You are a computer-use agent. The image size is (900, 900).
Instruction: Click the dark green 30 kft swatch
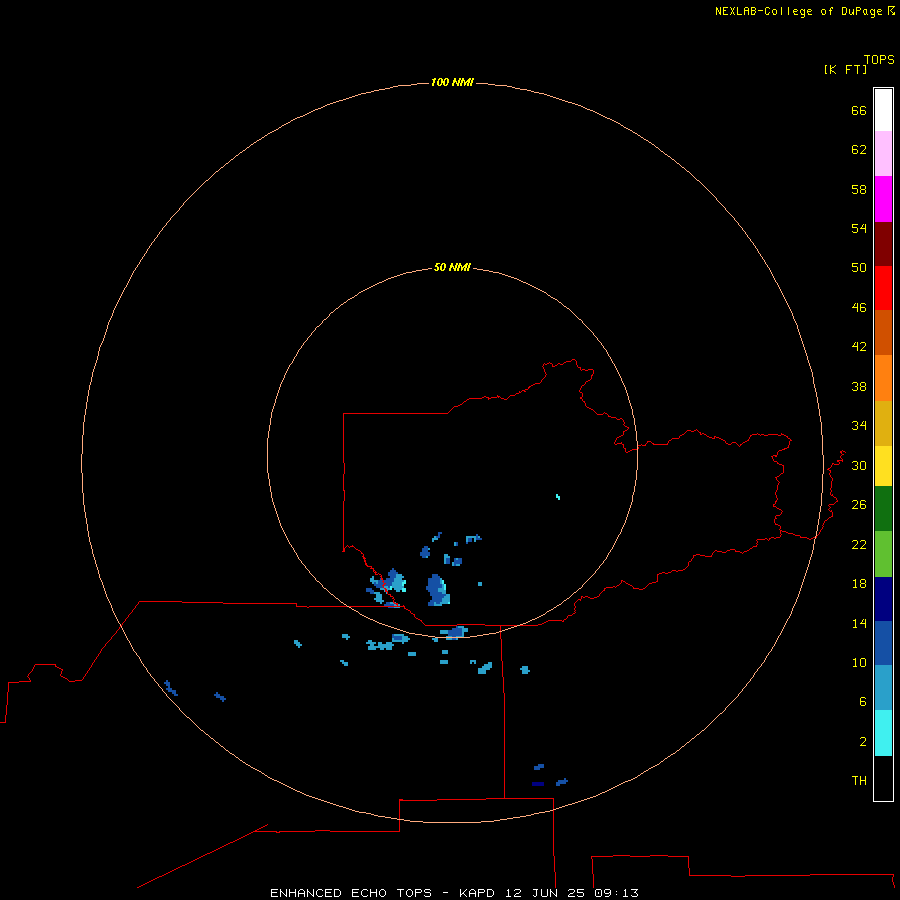click(x=883, y=509)
